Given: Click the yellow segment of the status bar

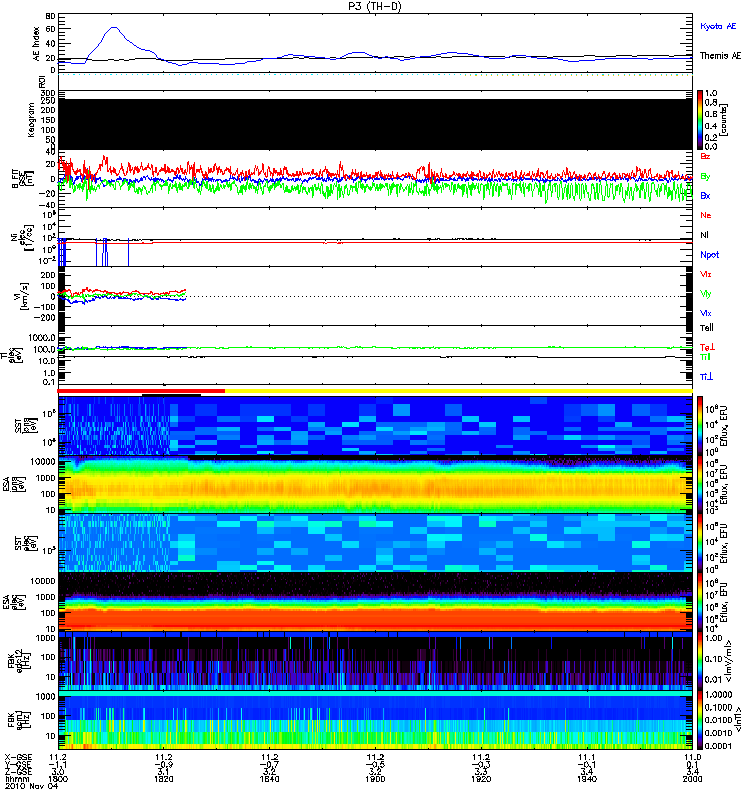Looking at the screenshot, I should (x=459, y=391).
